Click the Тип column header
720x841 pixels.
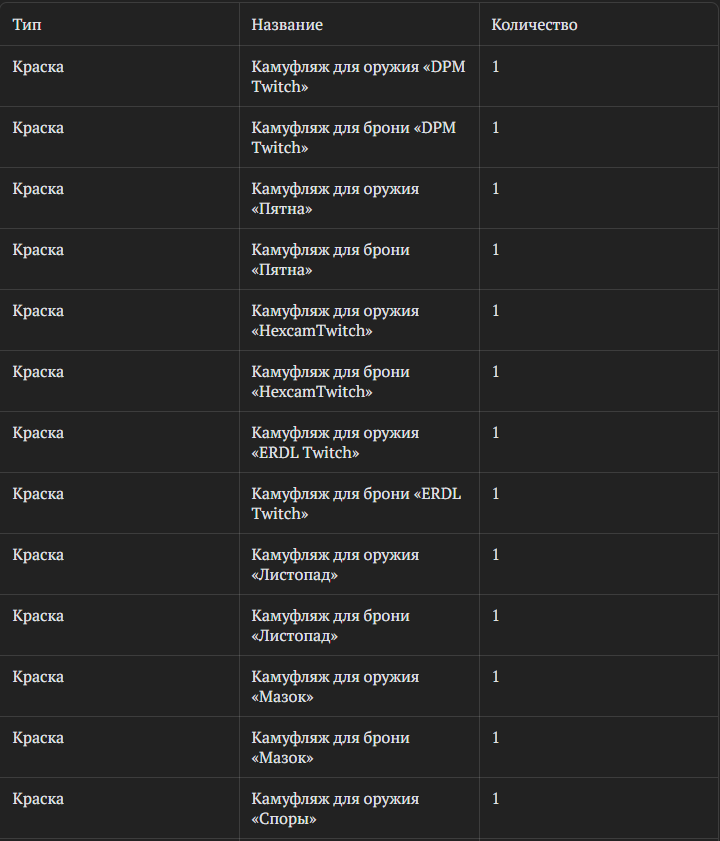click(27, 25)
